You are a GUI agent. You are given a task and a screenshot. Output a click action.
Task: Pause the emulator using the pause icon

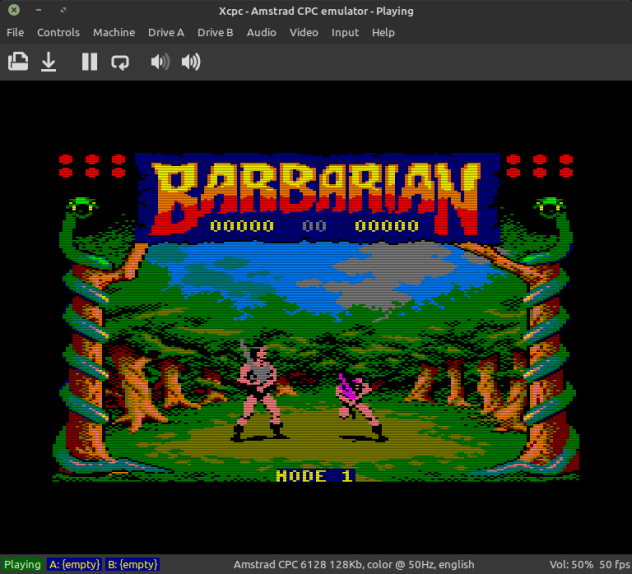[89, 62]
